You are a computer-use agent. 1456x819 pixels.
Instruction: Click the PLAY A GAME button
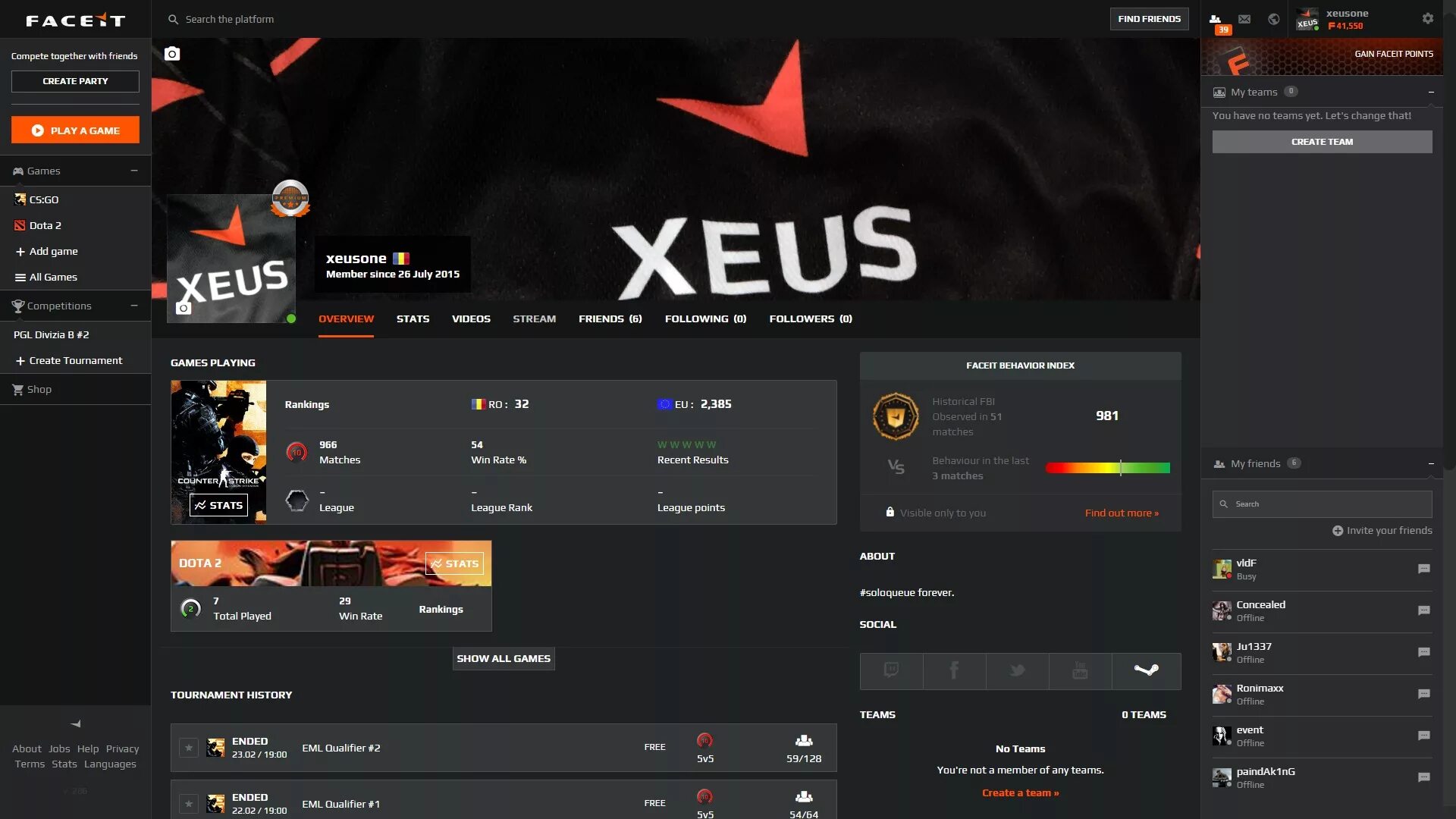click(x=75, y=130)
